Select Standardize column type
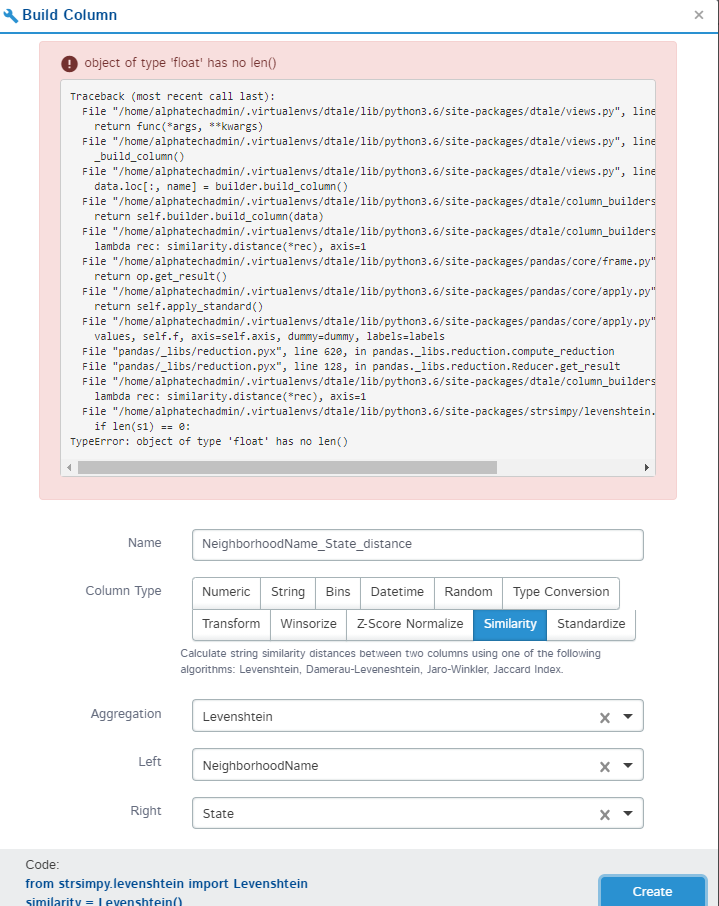The image size is (719, 906). [591, 624]
